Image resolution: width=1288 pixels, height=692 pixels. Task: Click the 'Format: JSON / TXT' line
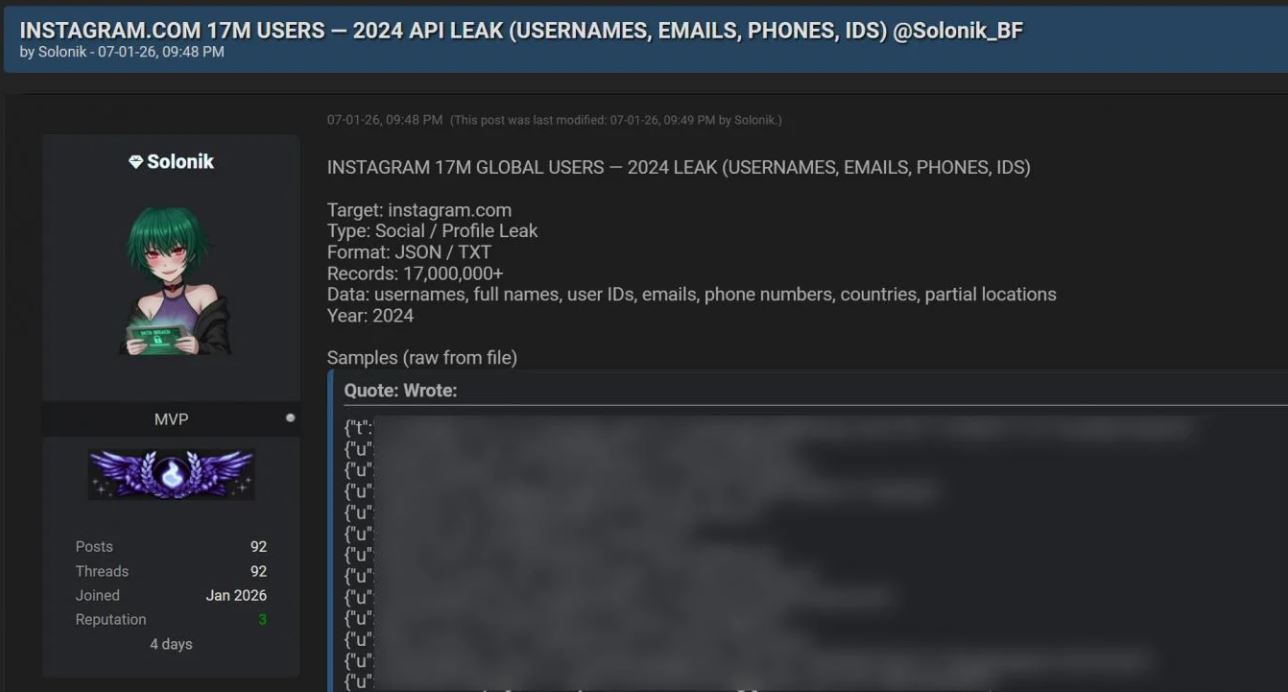(x=409, y=252)
